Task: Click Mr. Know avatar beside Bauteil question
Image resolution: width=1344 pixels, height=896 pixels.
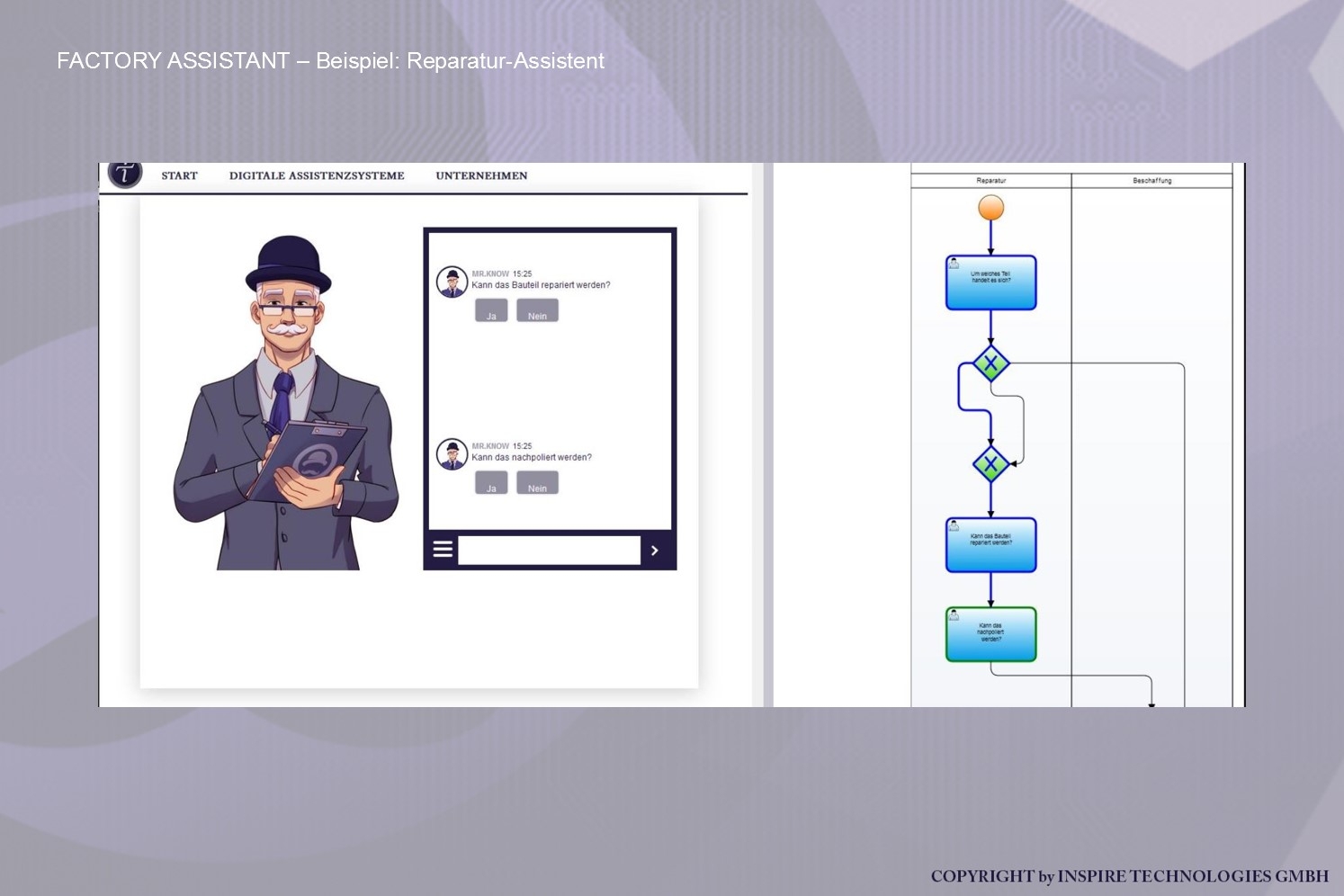Action: click(452, 282)
